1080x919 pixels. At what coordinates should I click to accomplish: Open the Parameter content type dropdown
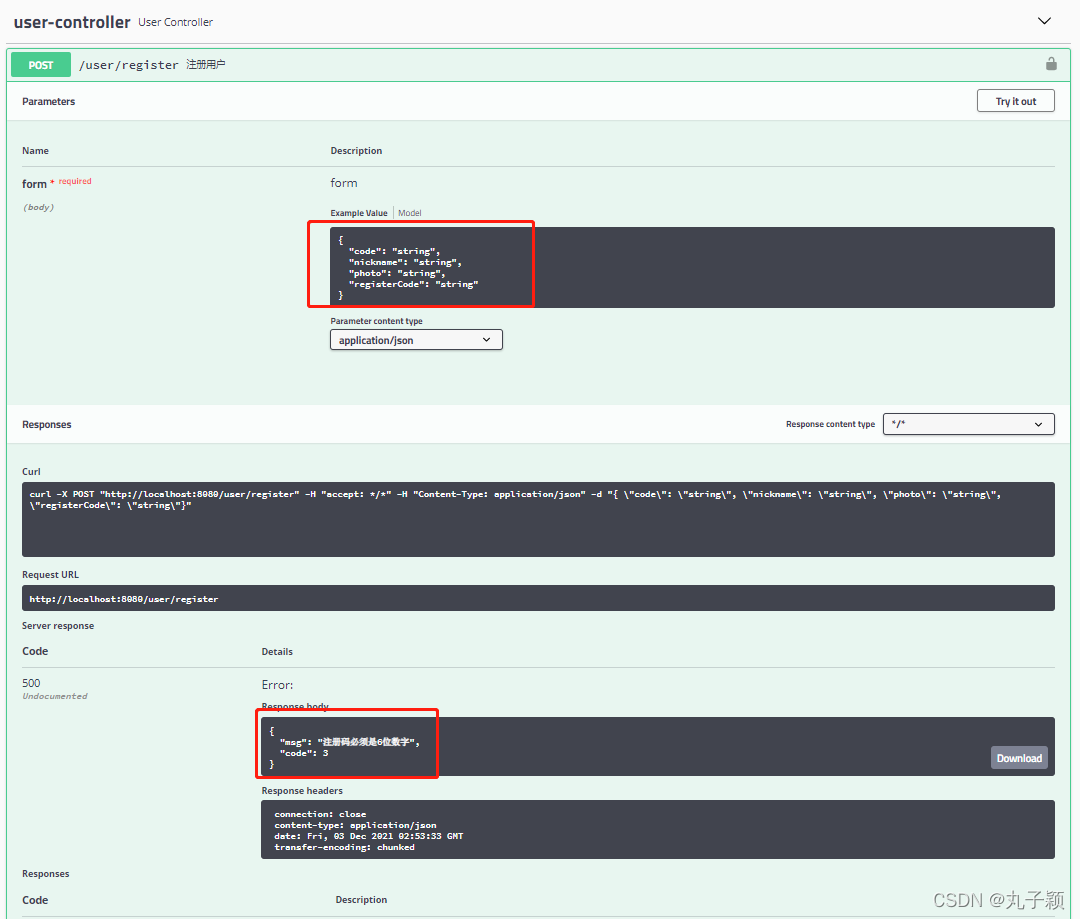pos(416,339)
